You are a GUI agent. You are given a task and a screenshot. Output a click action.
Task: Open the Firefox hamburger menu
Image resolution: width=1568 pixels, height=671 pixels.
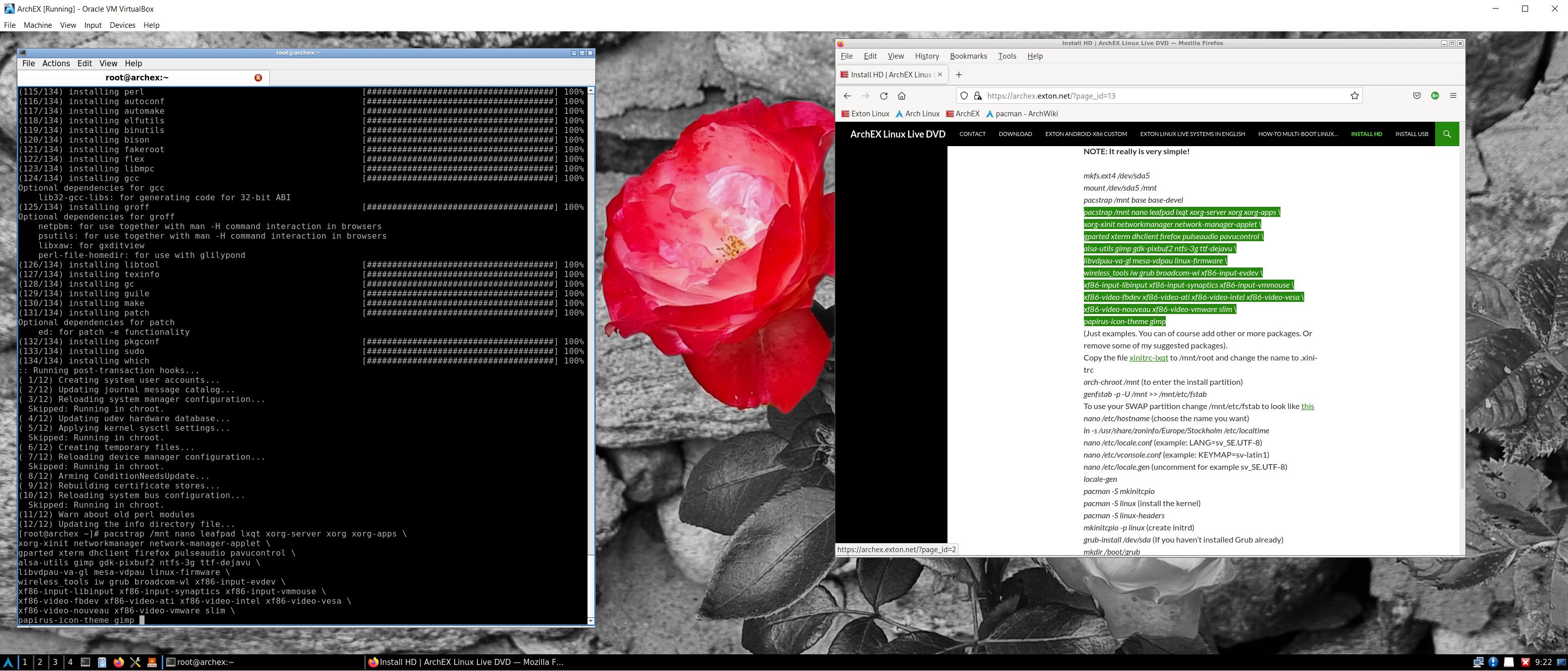click(x=1453, y=96)
